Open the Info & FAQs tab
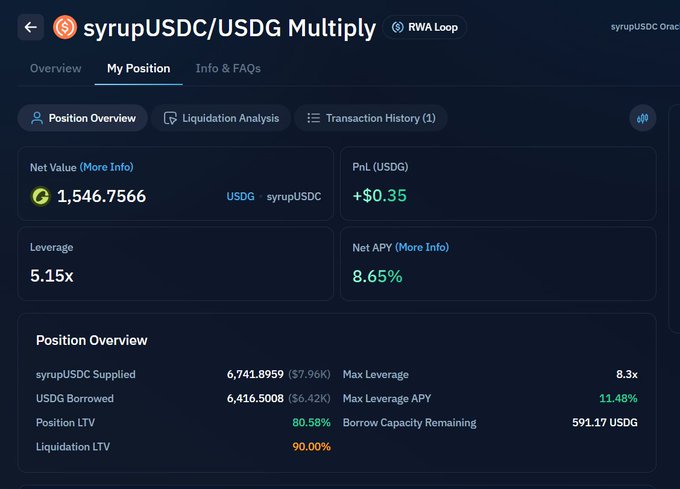This screenshot has height=489, width=680. click(228, 68)
